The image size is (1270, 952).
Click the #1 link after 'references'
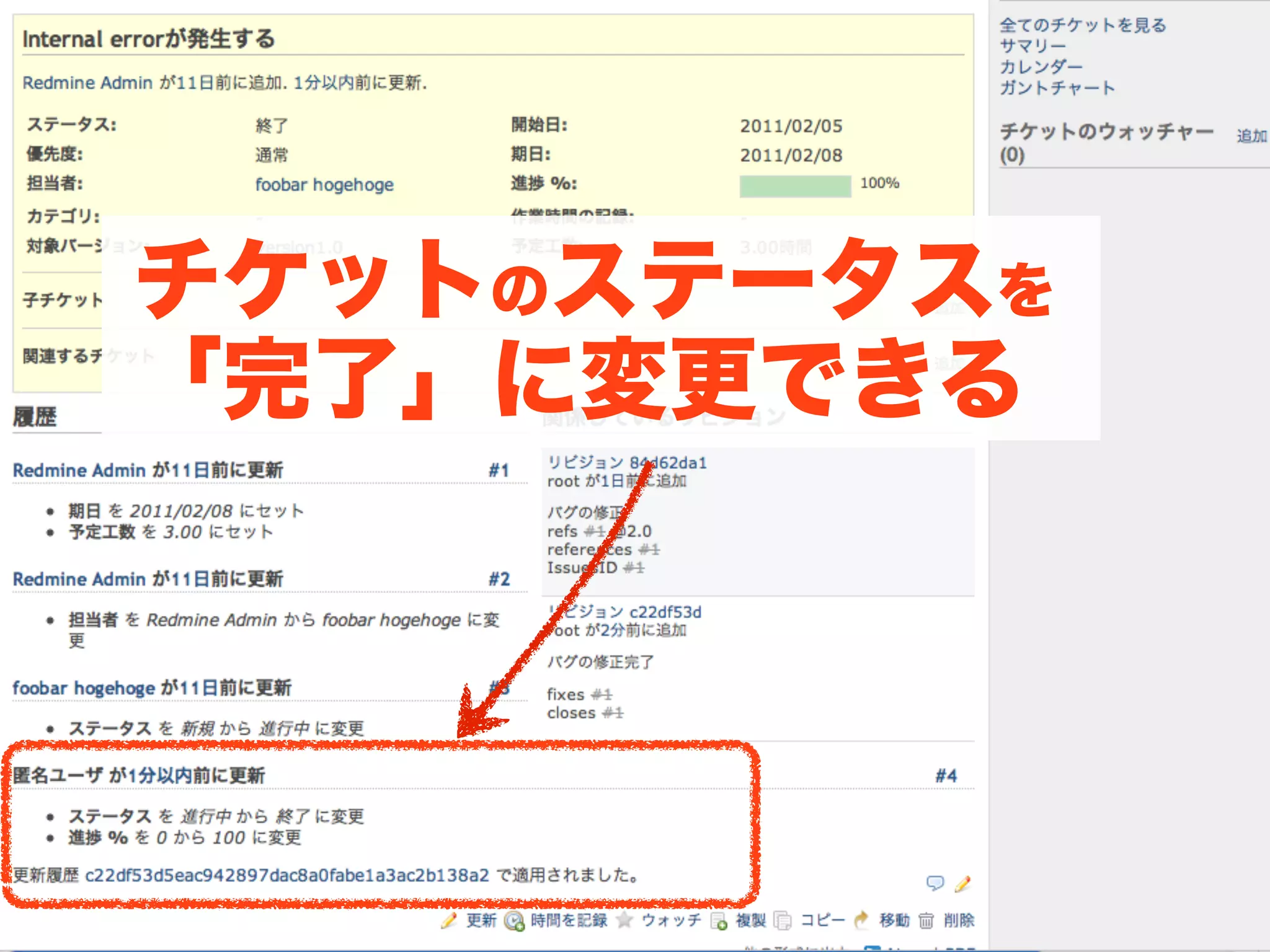point(649,550)
